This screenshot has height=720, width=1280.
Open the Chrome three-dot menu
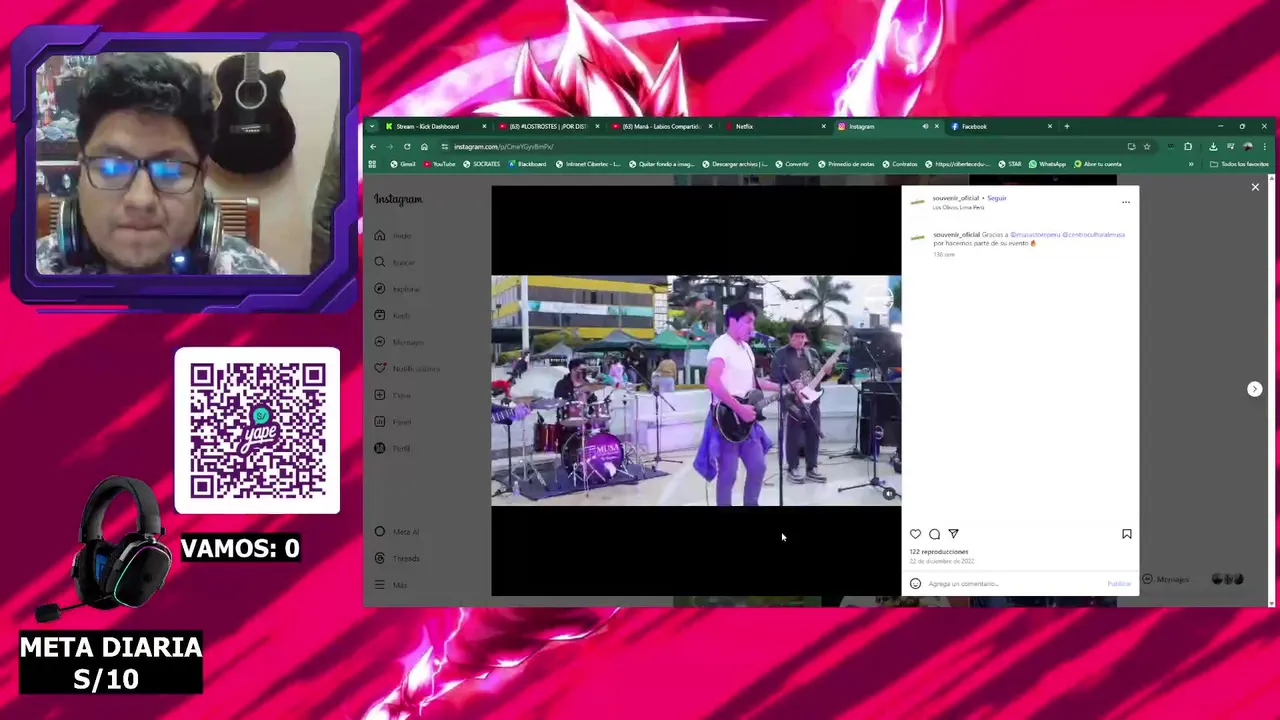click(1265, 146)
